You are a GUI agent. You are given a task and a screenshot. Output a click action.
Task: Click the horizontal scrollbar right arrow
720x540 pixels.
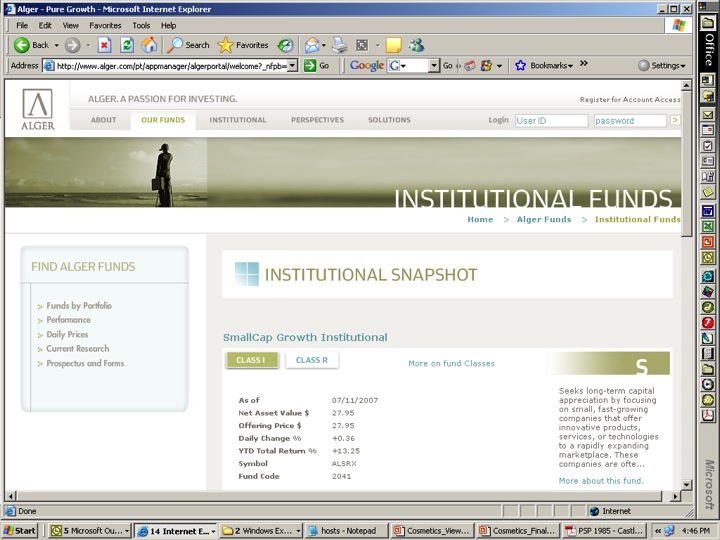(x=675, y=496)
